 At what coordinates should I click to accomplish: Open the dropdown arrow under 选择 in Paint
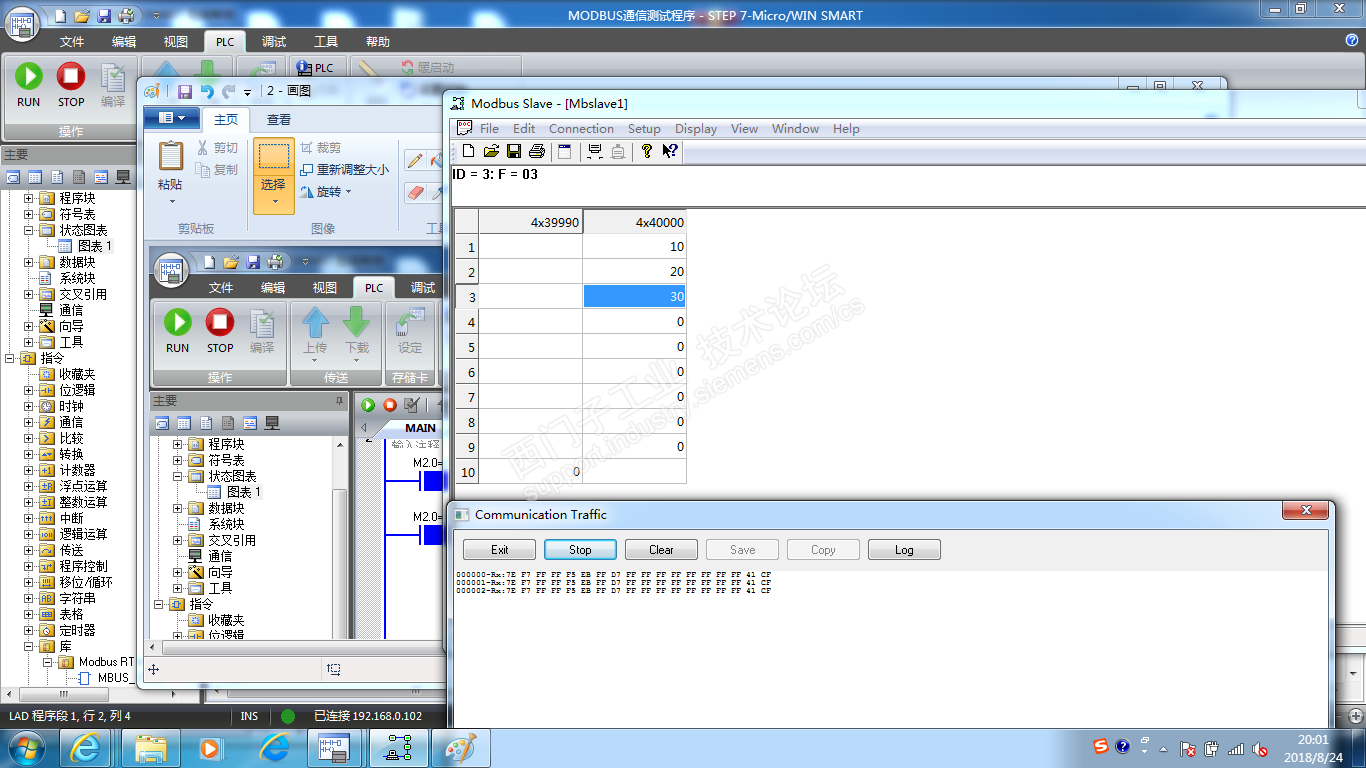point(273,202)
